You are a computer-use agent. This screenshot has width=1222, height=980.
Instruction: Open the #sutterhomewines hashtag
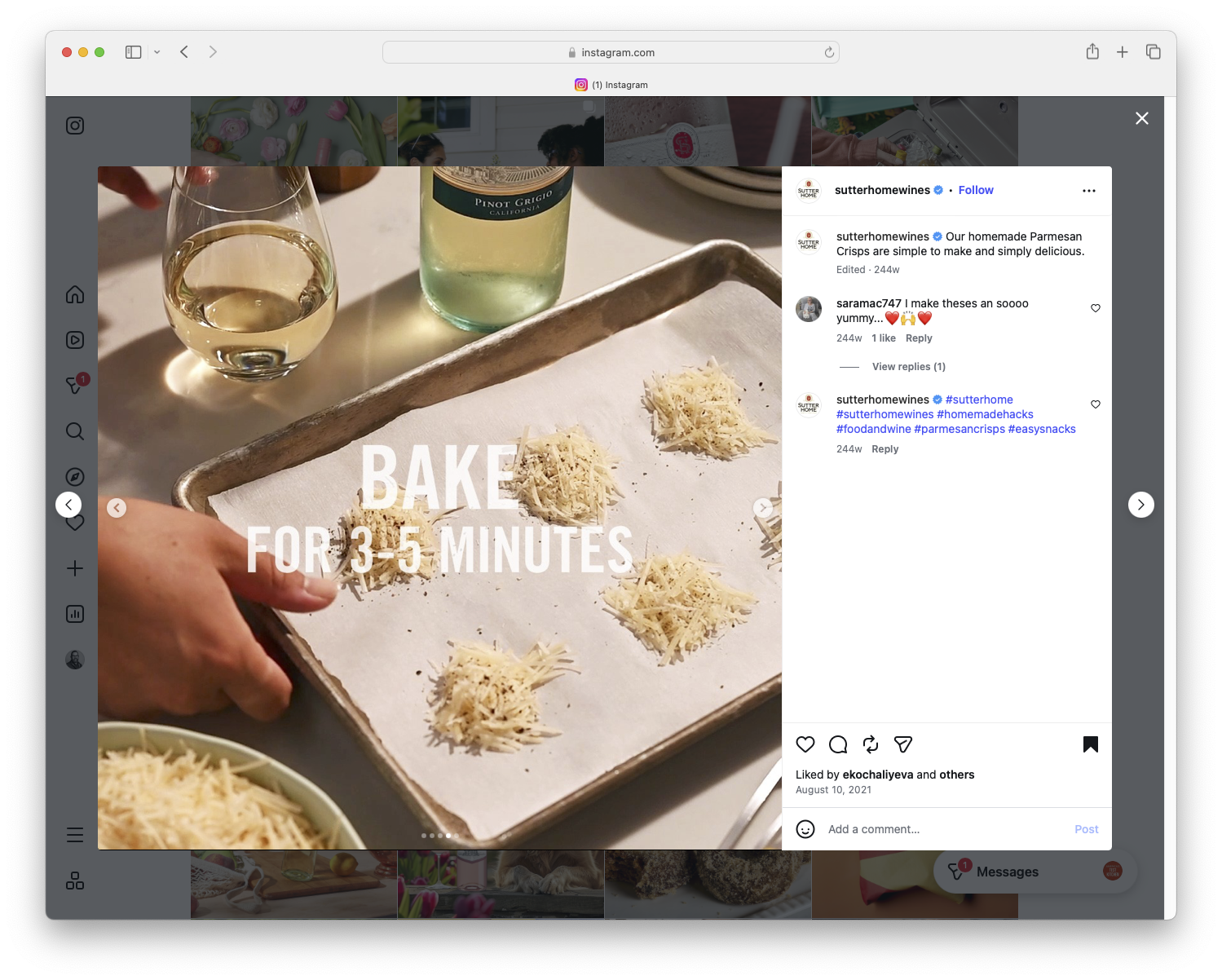[885, 414]
